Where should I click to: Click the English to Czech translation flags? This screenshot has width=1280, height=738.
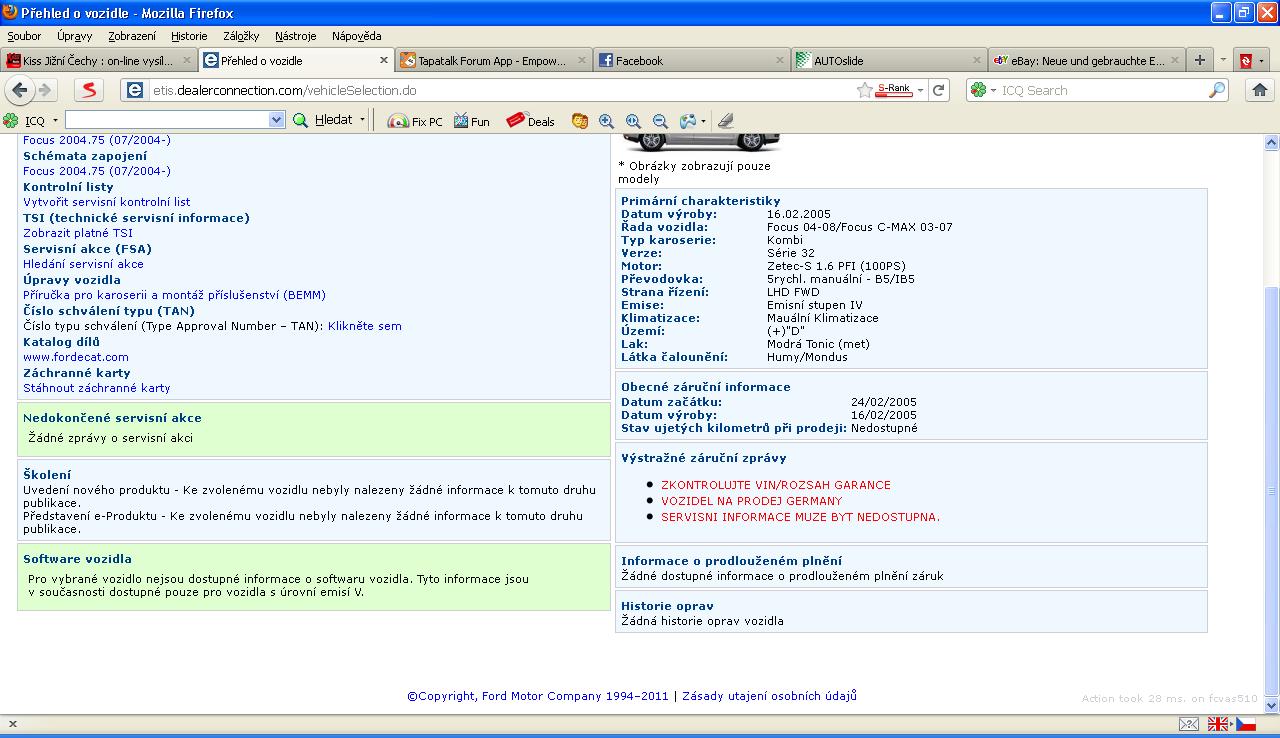1231,724
